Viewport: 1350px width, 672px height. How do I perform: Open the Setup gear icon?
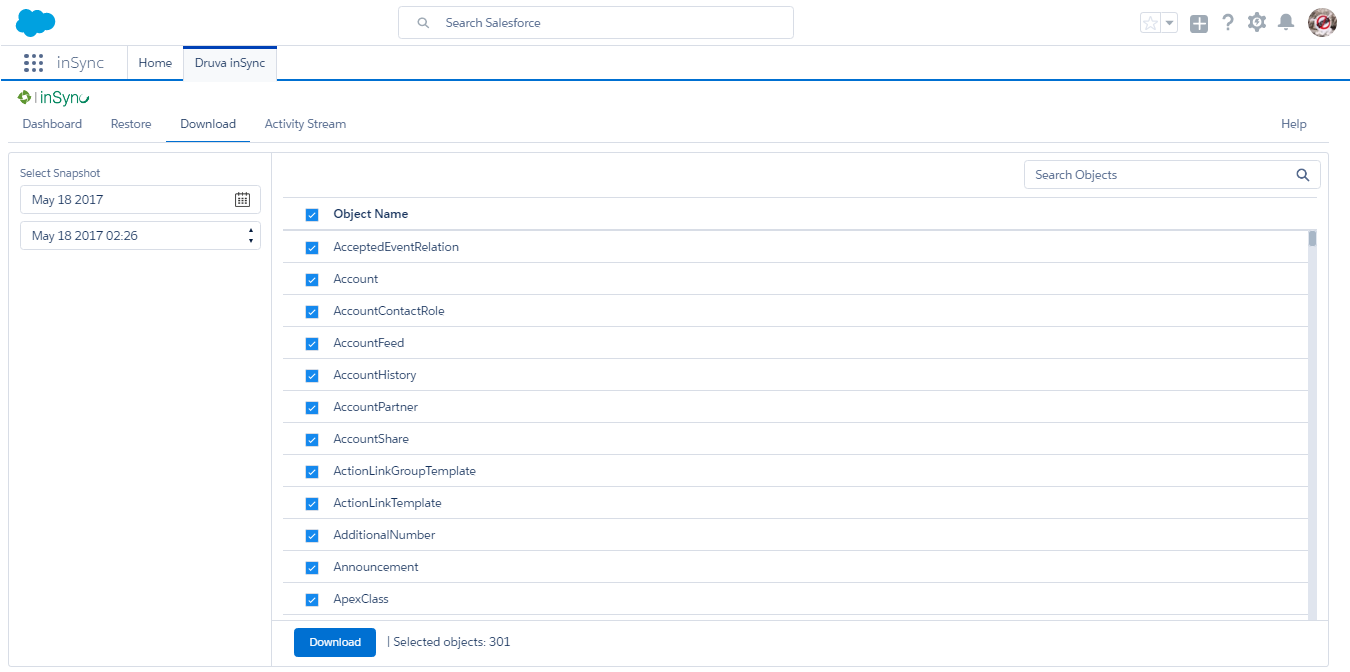tap(1257, 22)
